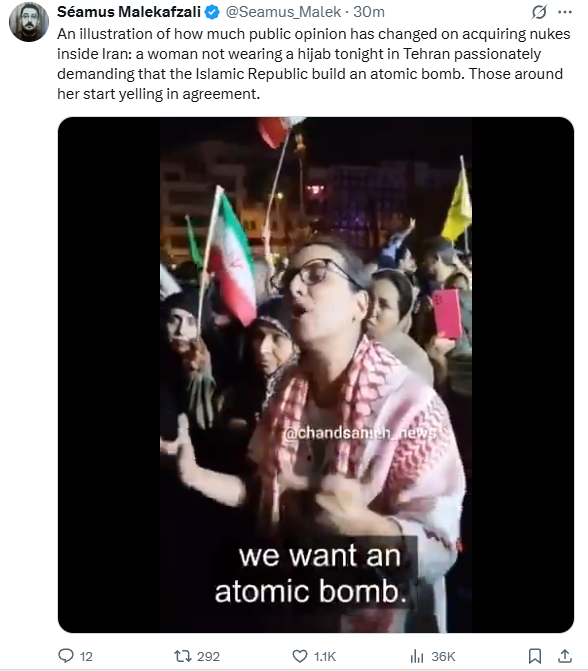
Task: Like the tweet with heart icon
Action: [300, 656]
